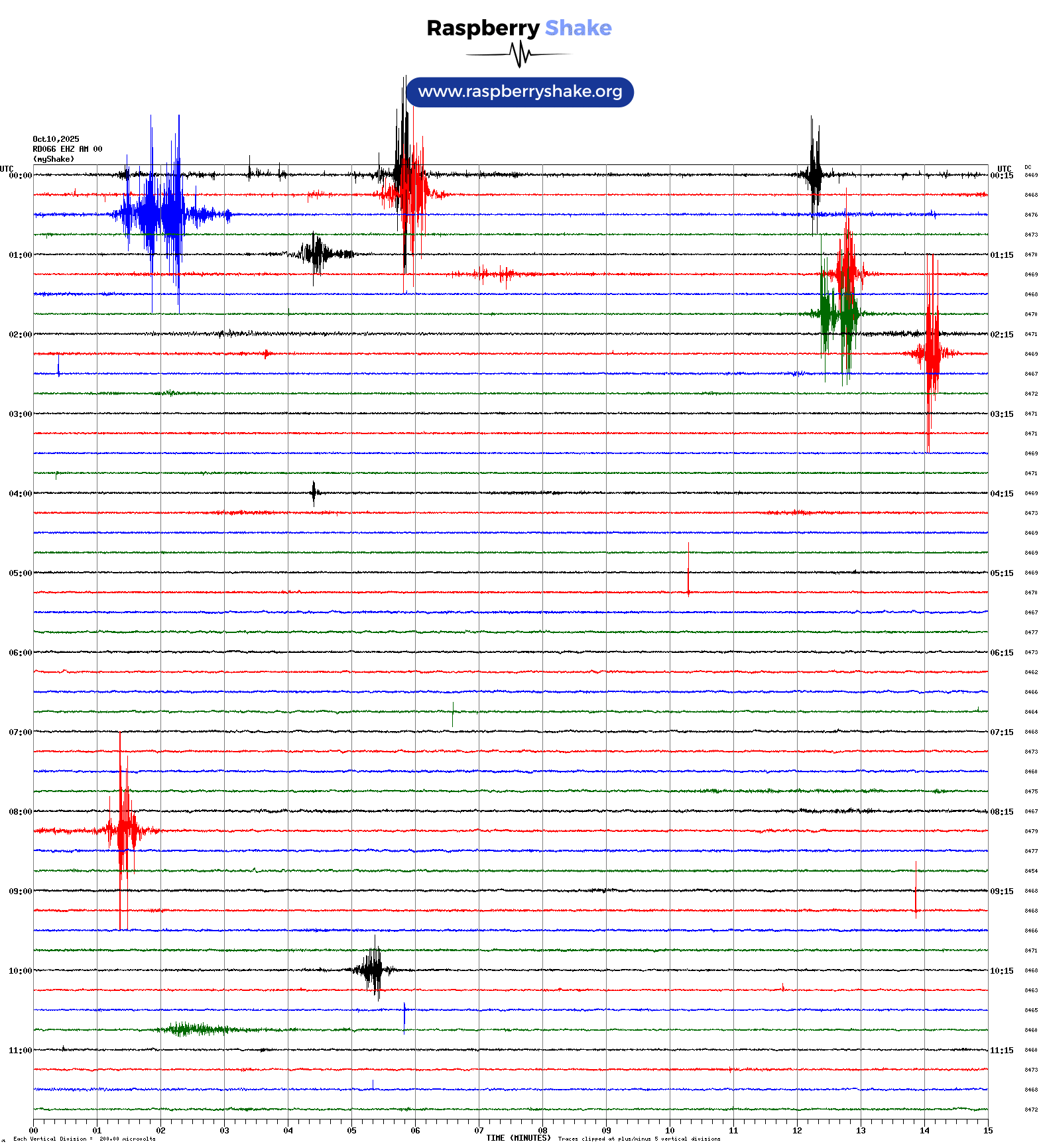The image size is (1041, 1148).
Task: Click the TIME (MINUTES) axis title
Action: pyautogui.click(x=518, y=1138)
